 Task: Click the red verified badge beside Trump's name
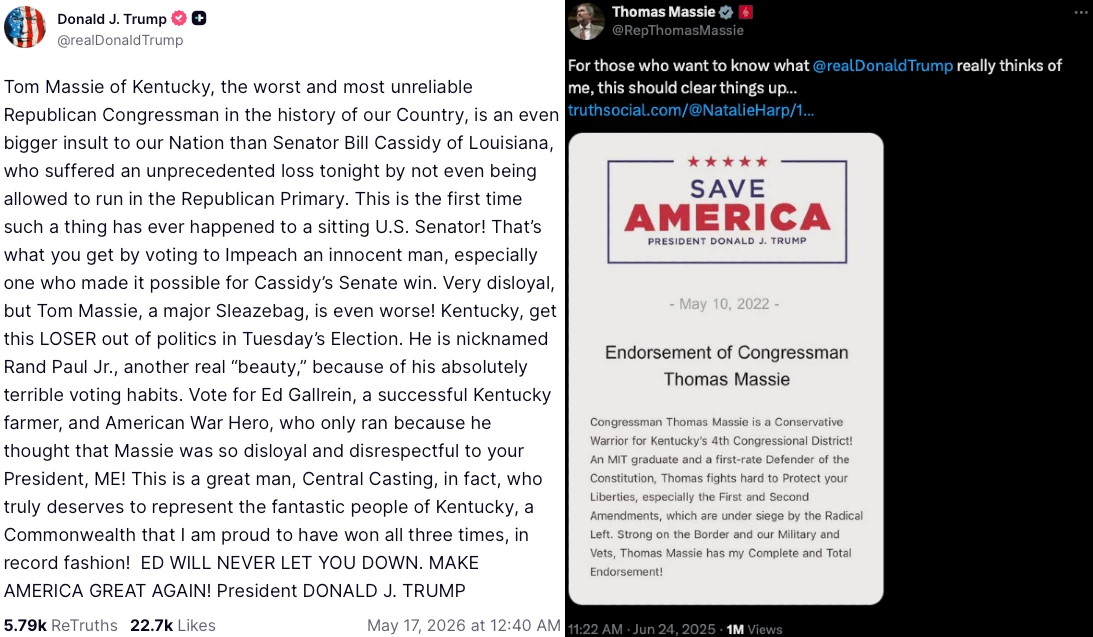click(179, 18)
